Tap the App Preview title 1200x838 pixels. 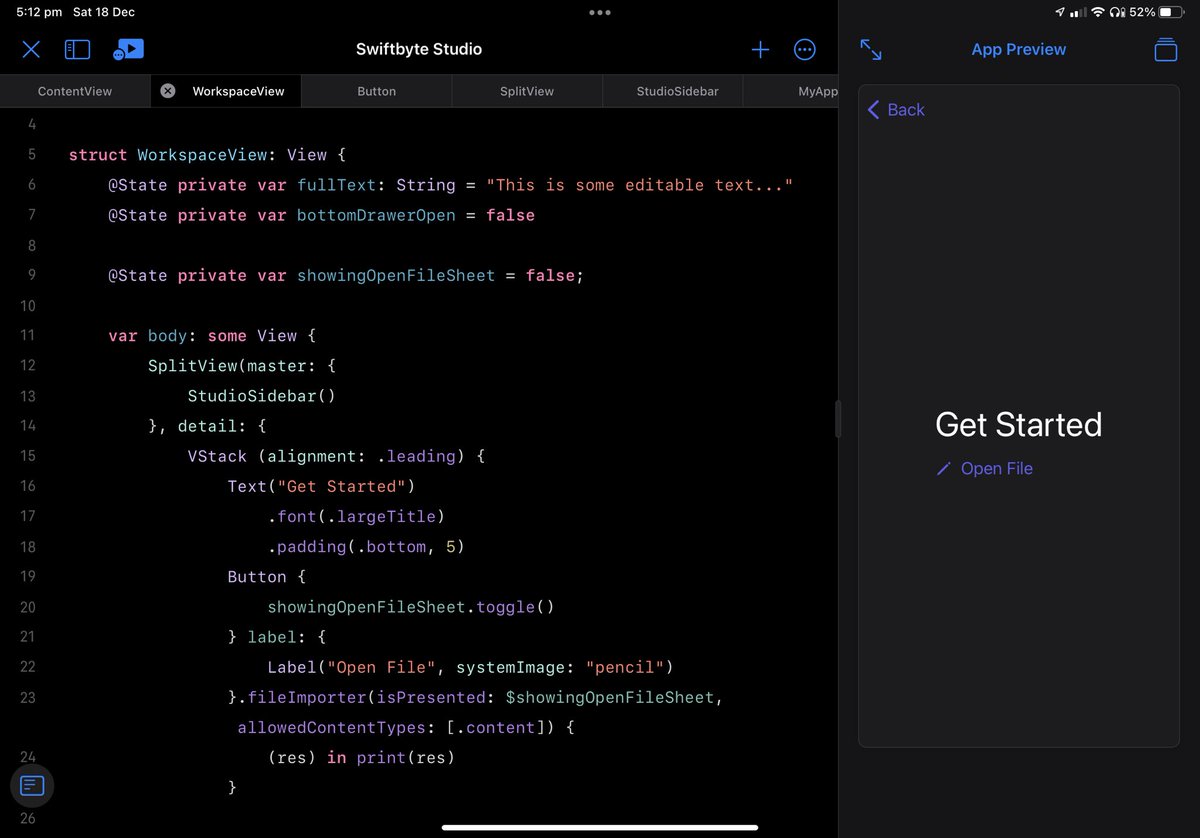coord(1018,49)
